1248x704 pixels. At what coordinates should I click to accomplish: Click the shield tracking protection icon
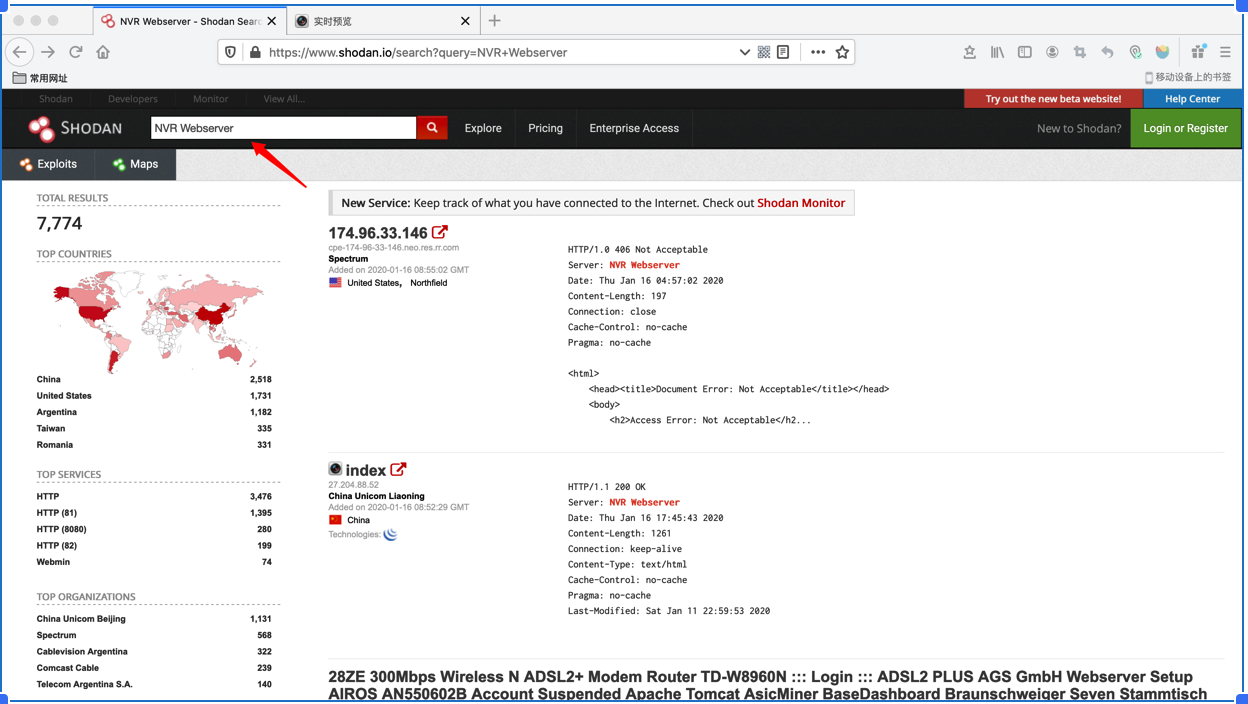click(x=231, y=52)
